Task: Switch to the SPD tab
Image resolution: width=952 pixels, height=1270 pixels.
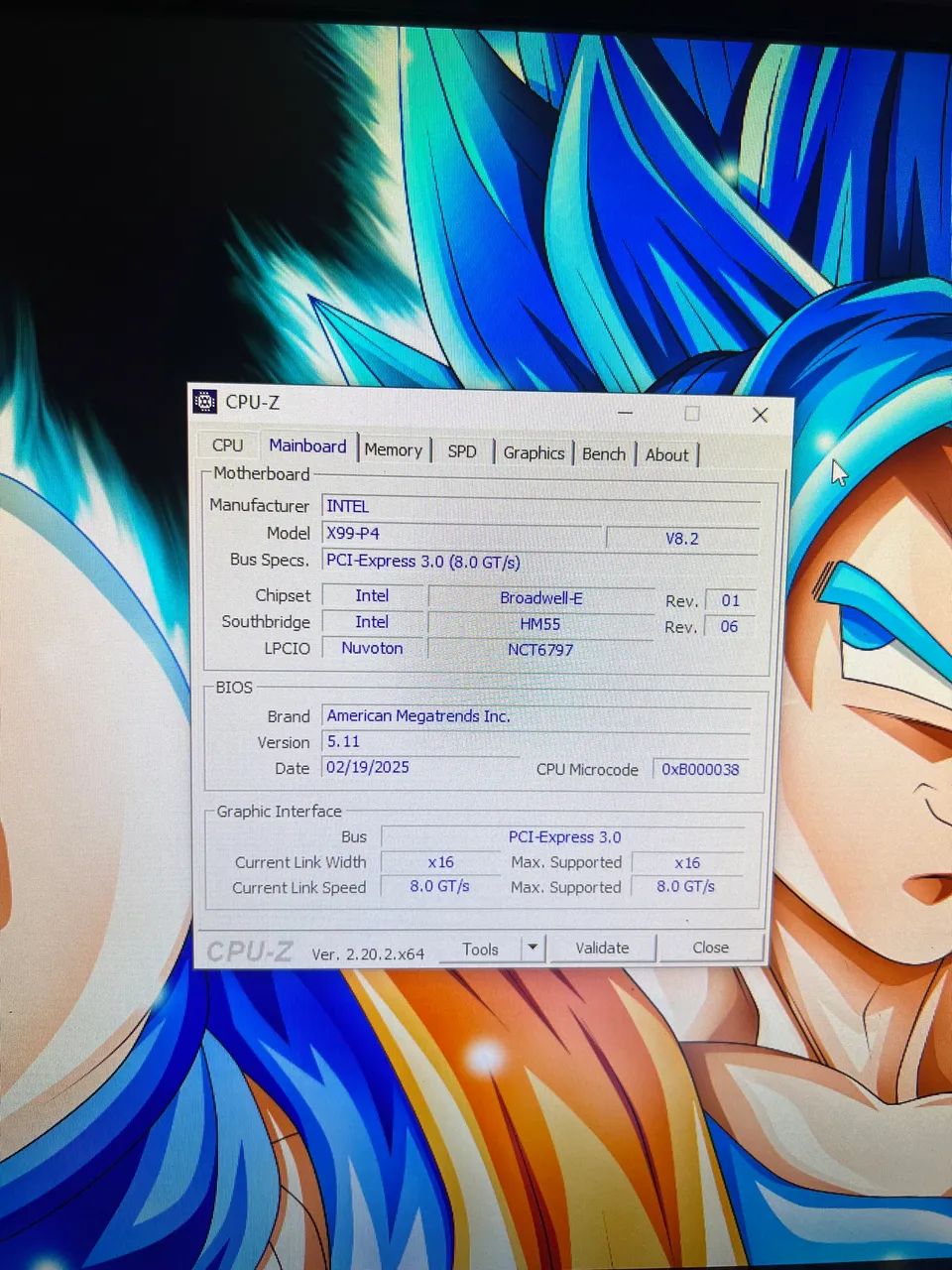Action: pyautogui.click(x=462, y=451)
